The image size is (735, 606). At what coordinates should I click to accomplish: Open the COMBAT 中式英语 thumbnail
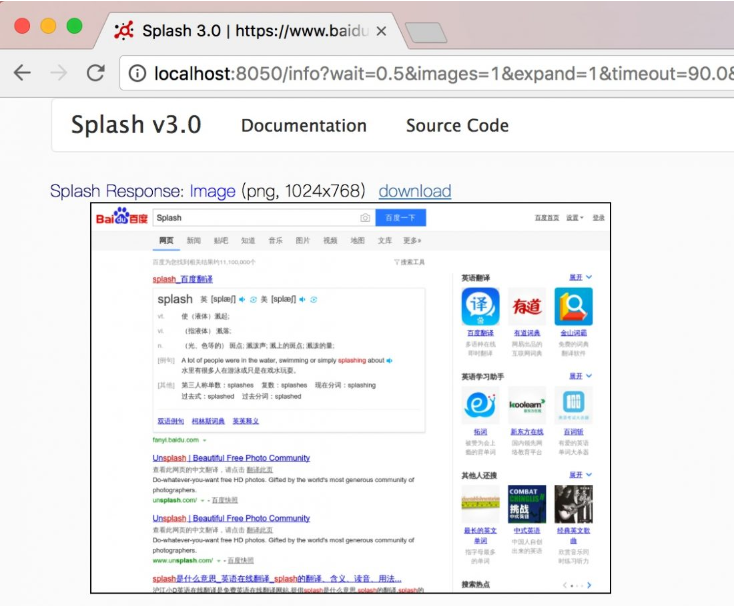(x=527, y=504)
